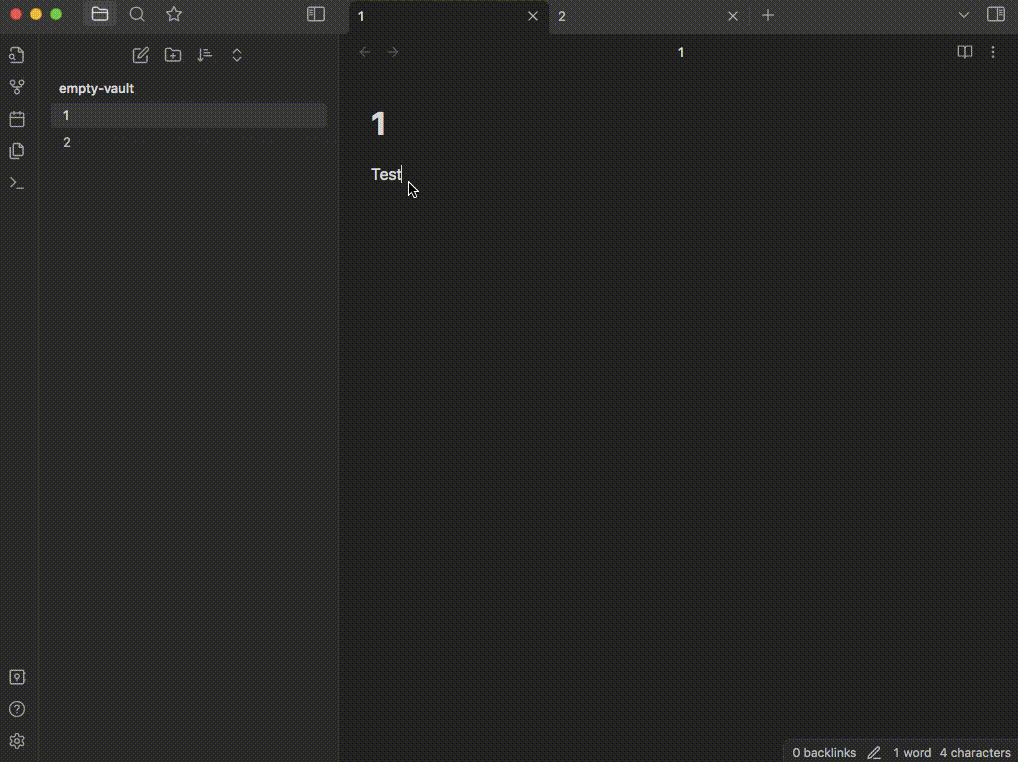Open the quick switcher ribbon icon
The height and width of the screenshot is (762, 1018).
pyautogui.click(x=17, y=55)
